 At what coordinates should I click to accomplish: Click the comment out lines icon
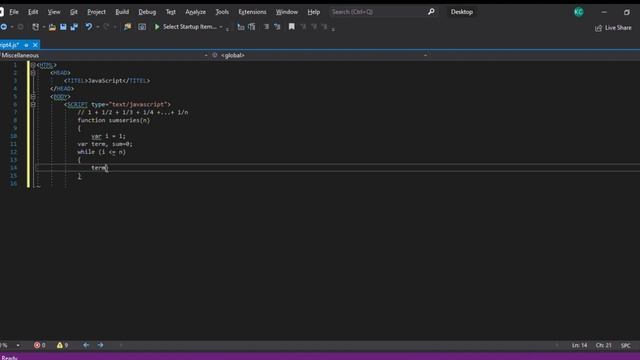pos(266,27)
